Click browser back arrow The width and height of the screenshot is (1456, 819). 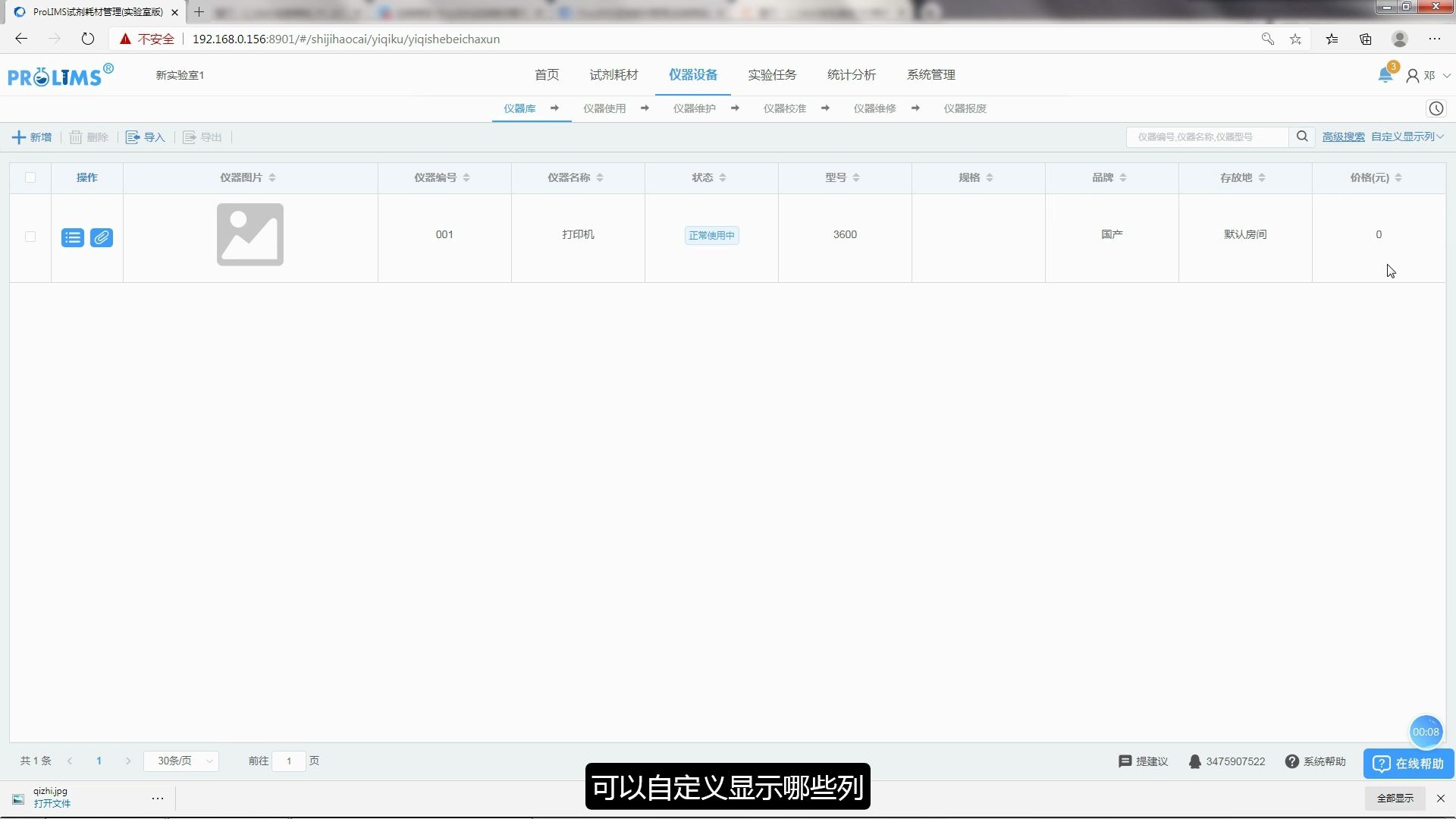click(21, 39)
